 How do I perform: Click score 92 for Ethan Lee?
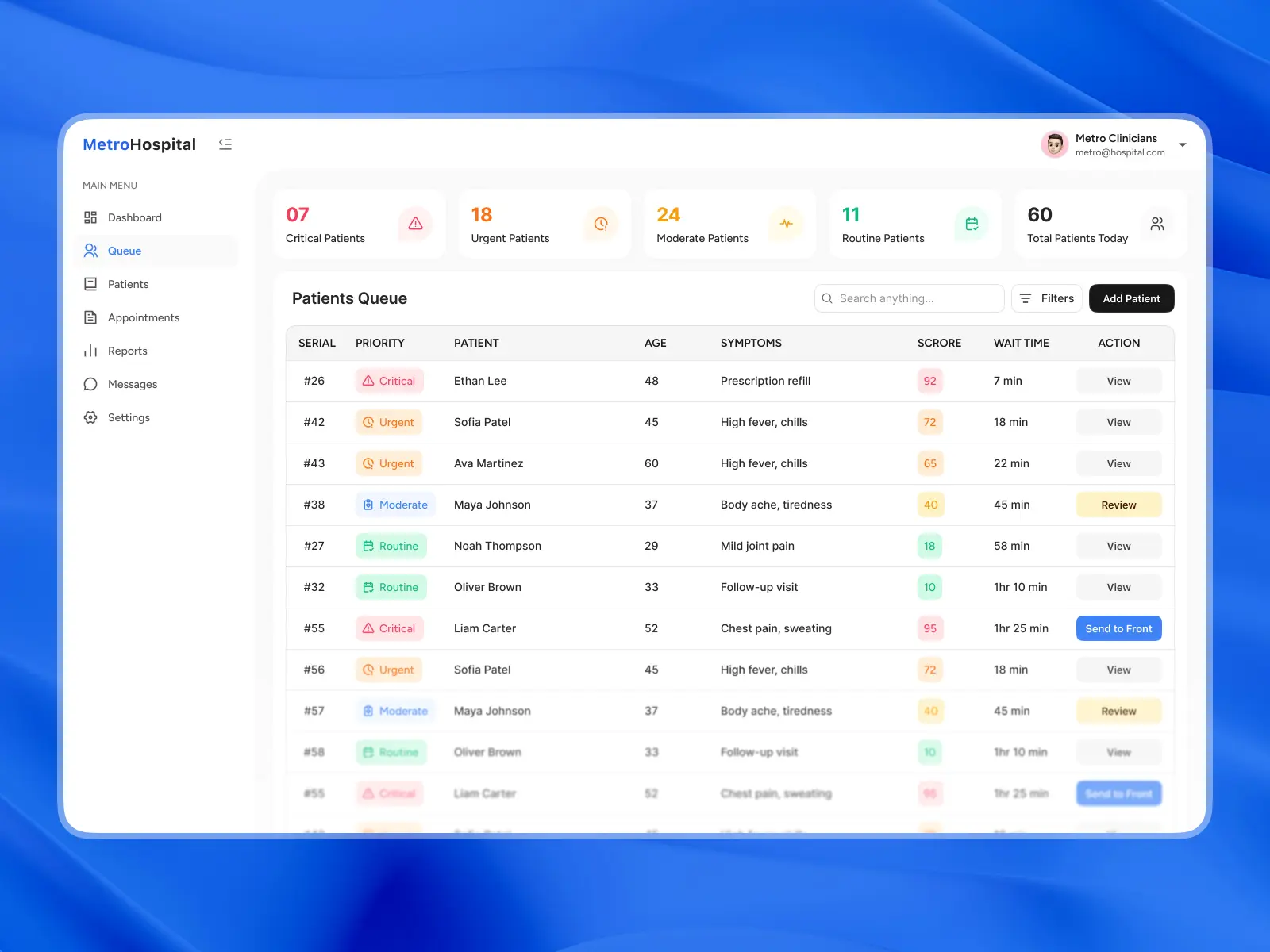point(930,381)
